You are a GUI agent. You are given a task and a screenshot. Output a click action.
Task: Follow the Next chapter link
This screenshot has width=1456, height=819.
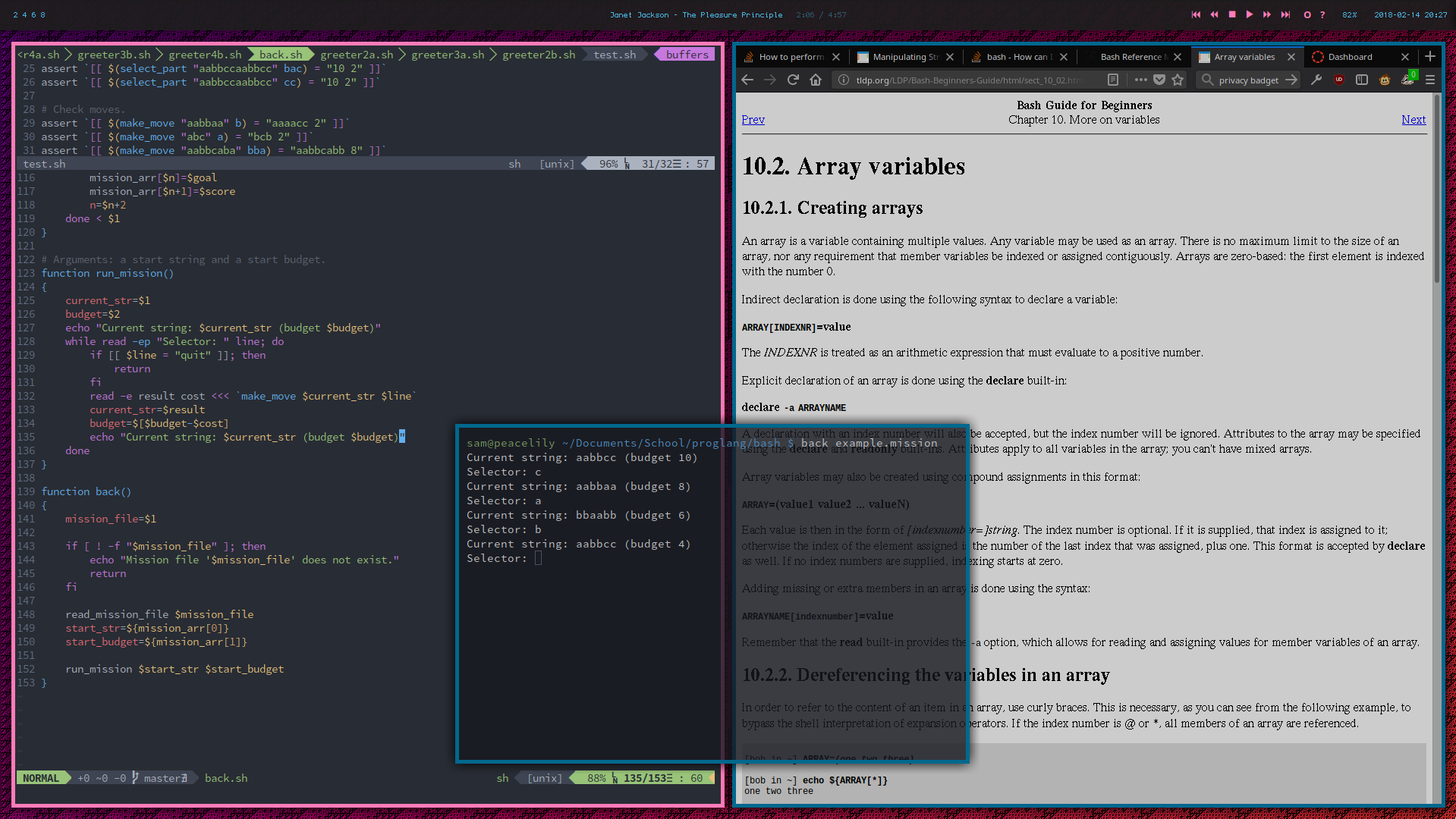pyautogui.click(x=1413, y=120)
